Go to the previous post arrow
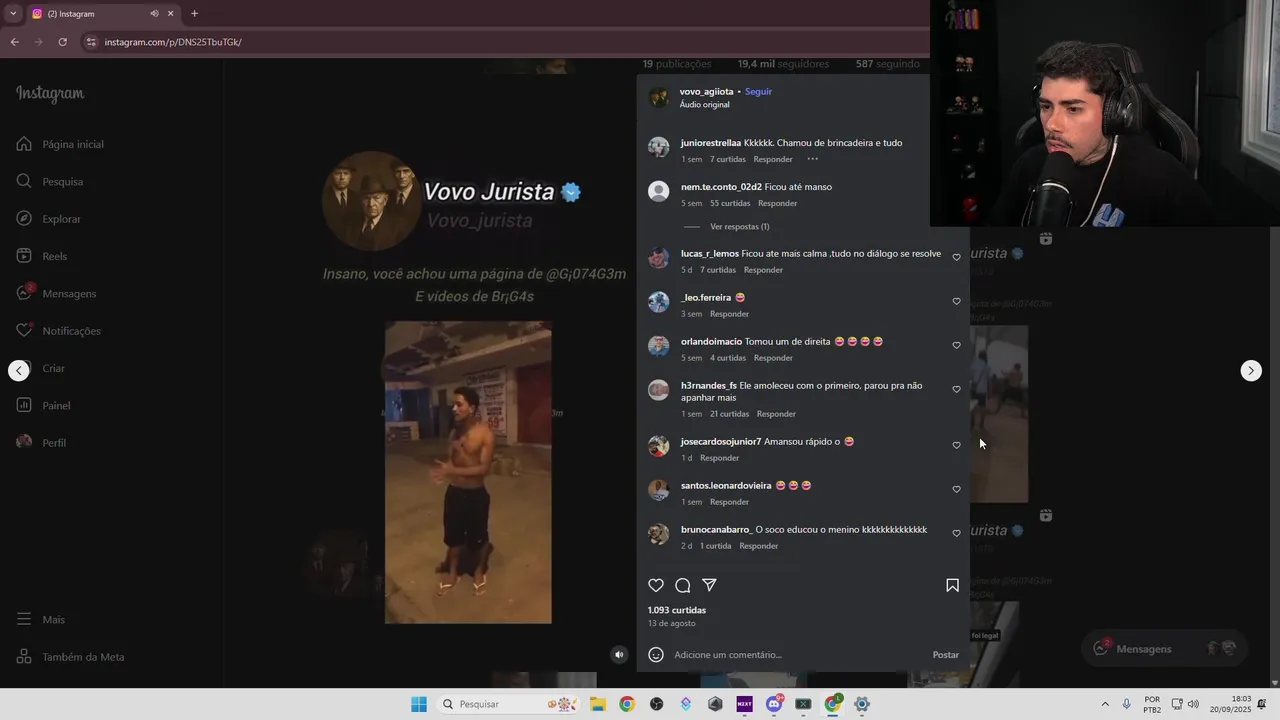 tap(19, 370)
